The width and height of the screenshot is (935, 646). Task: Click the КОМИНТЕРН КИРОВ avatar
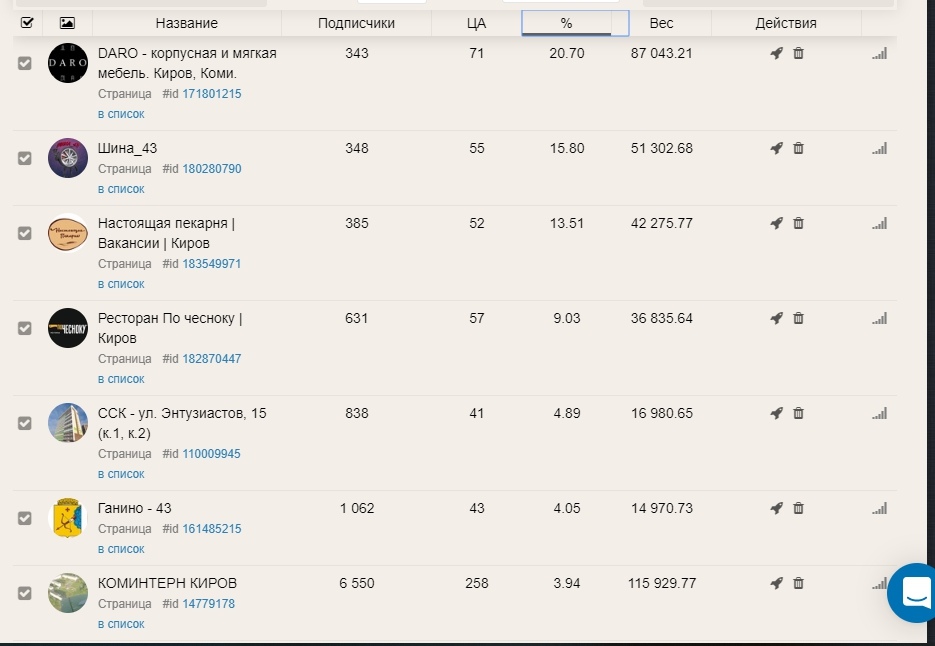tap(68, 592)
